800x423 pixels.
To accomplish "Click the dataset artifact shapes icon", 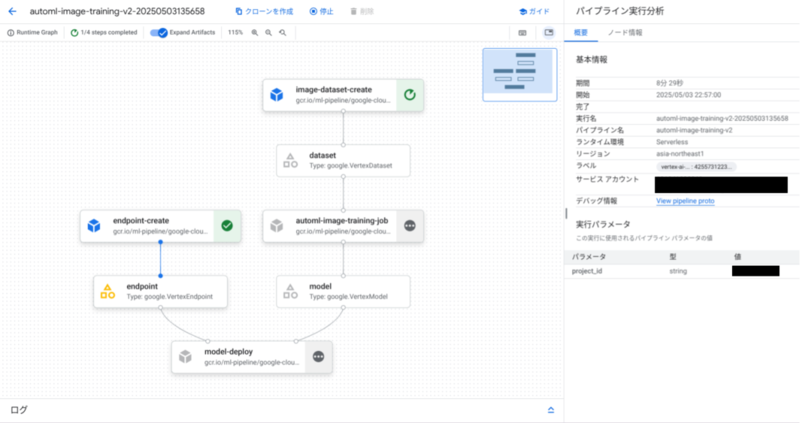I will click(290, 160).
